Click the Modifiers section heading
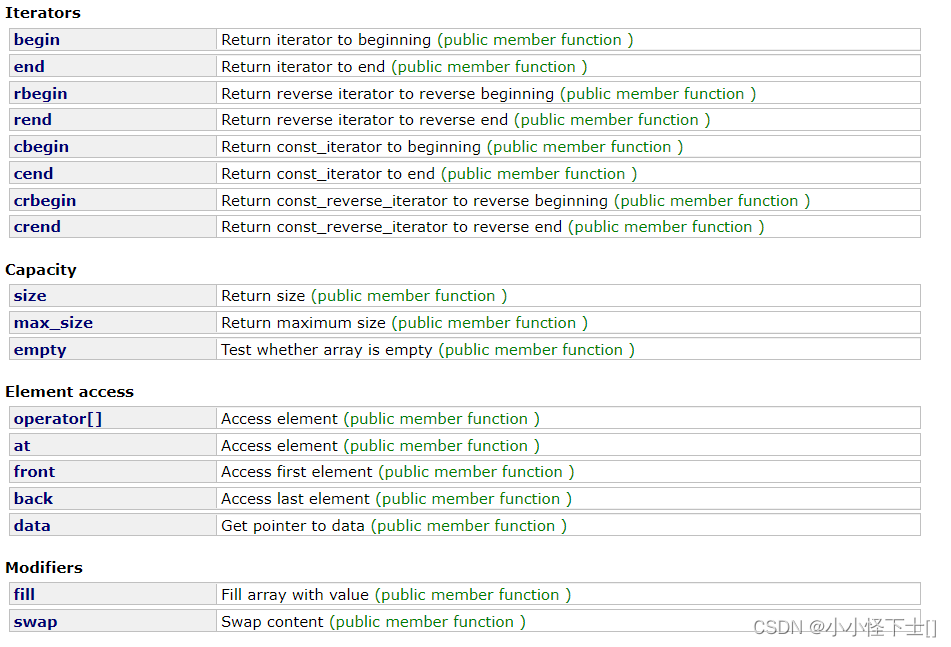This screenshot has width=951, height=647. point(44,568)
